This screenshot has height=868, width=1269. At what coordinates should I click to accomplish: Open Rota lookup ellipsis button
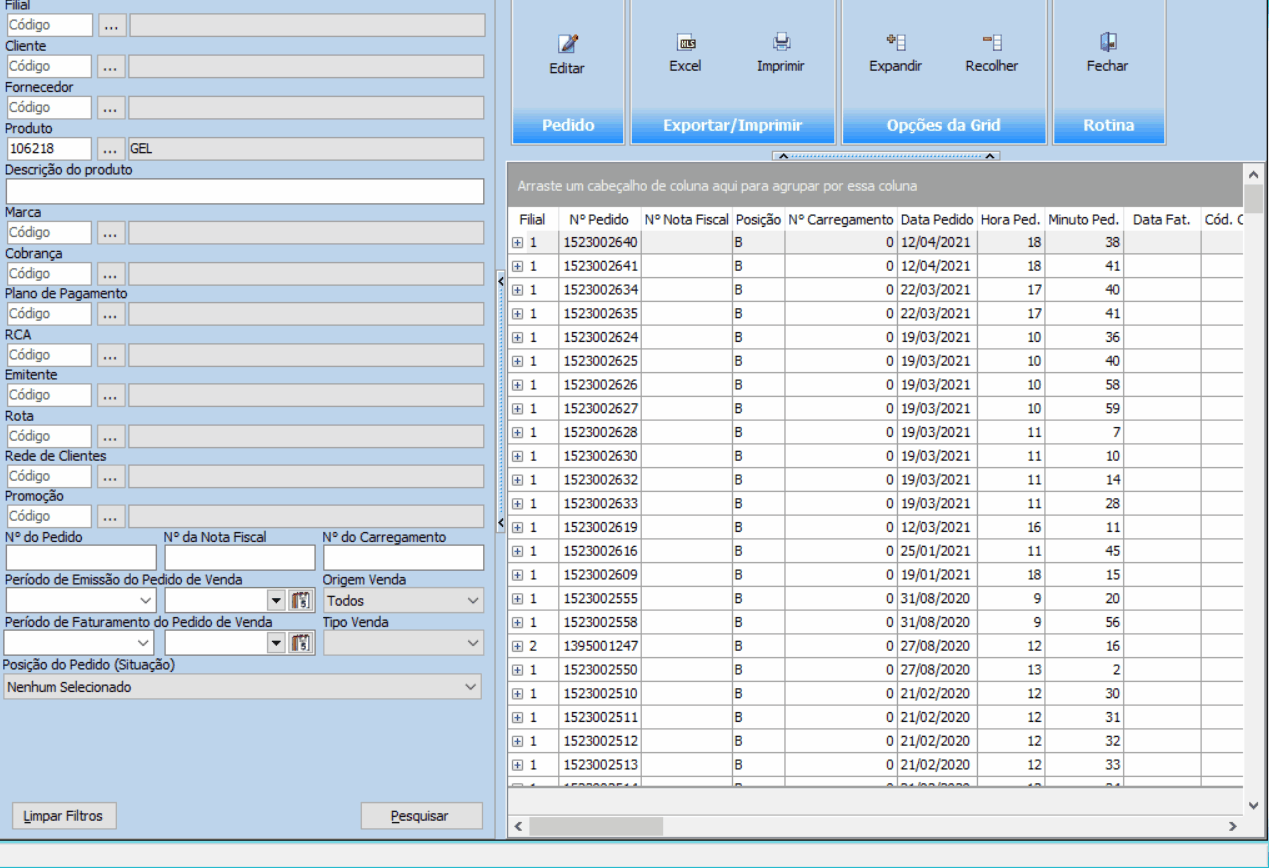(111, 436)
